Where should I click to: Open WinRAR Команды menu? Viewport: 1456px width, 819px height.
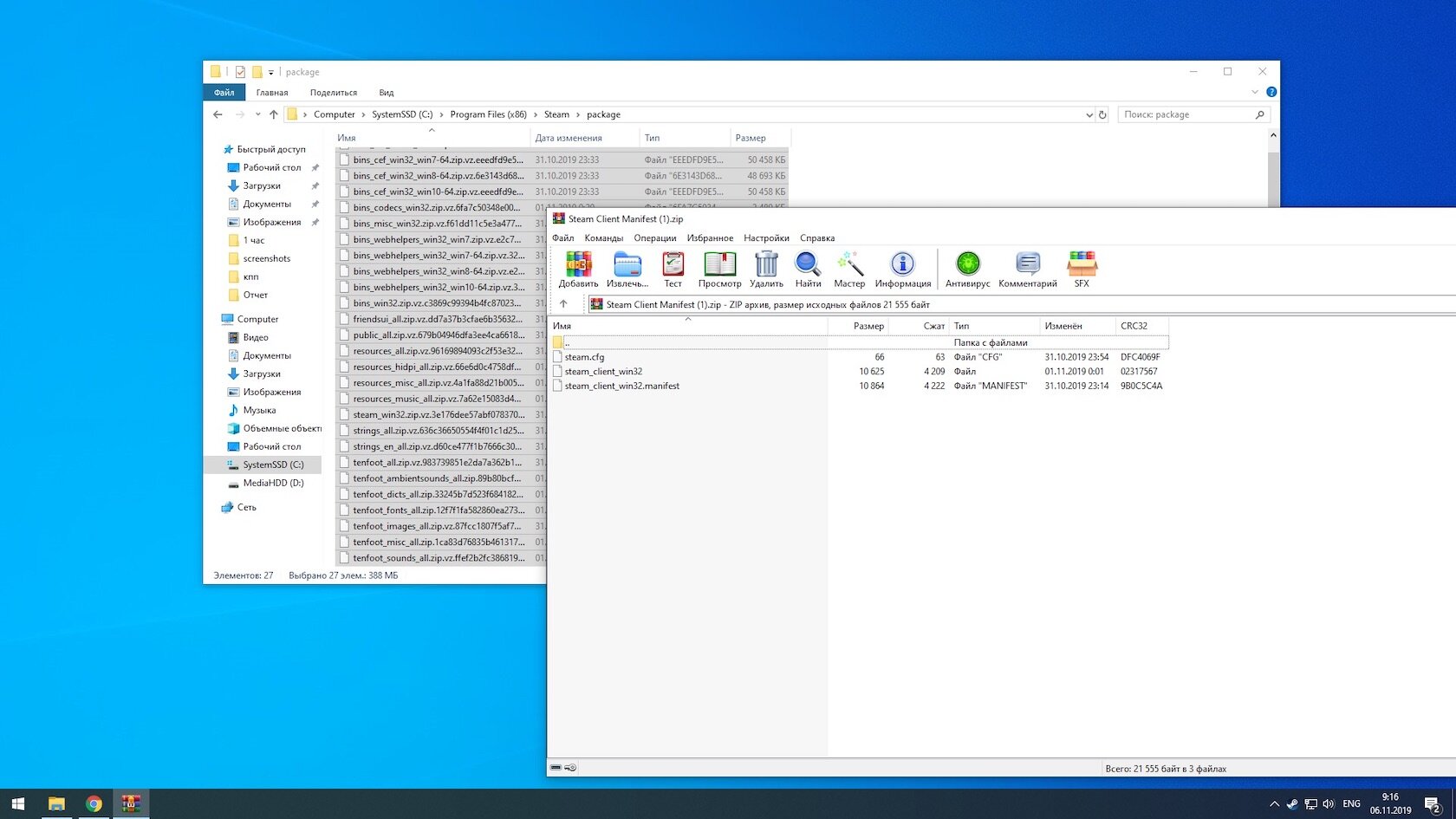[x=604, y=237]
